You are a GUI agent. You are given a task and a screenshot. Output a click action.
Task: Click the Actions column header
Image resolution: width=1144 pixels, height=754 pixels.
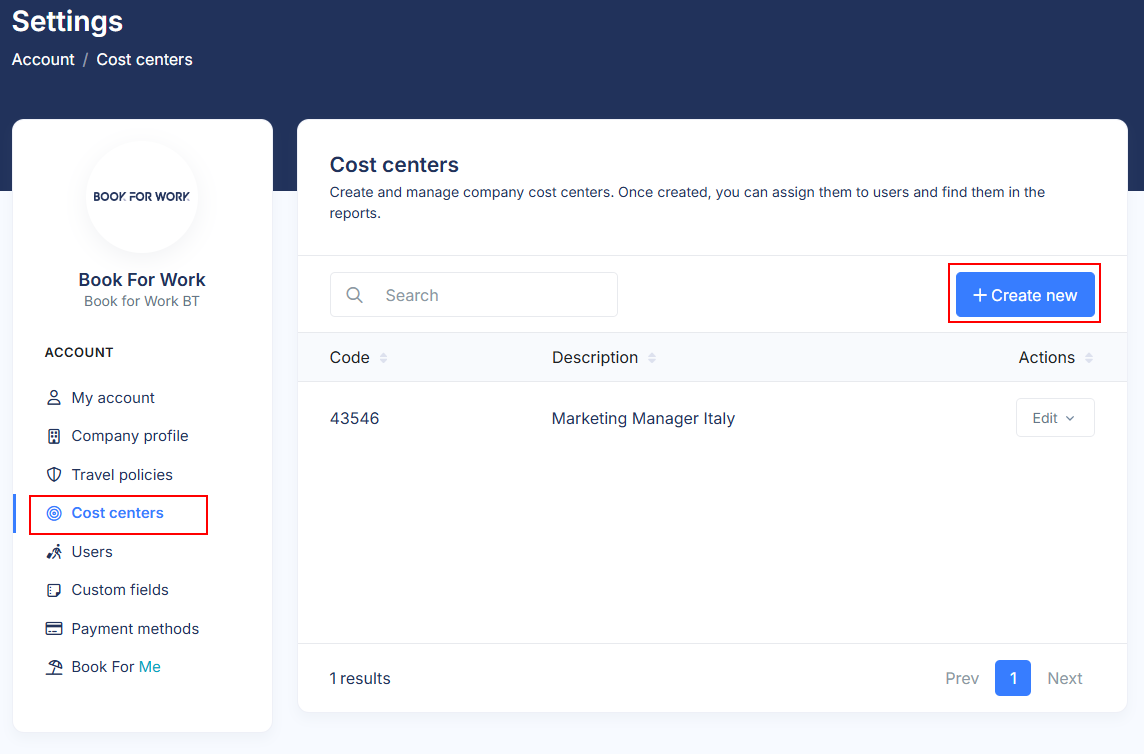pos(1046,358)
